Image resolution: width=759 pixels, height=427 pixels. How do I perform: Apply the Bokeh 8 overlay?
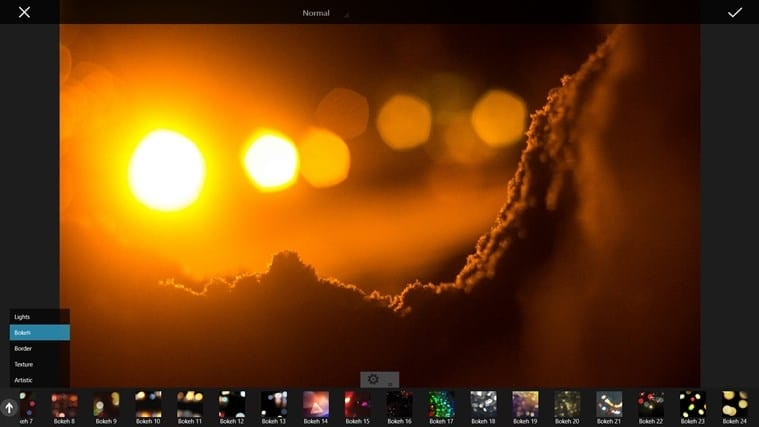click(65, 404)
